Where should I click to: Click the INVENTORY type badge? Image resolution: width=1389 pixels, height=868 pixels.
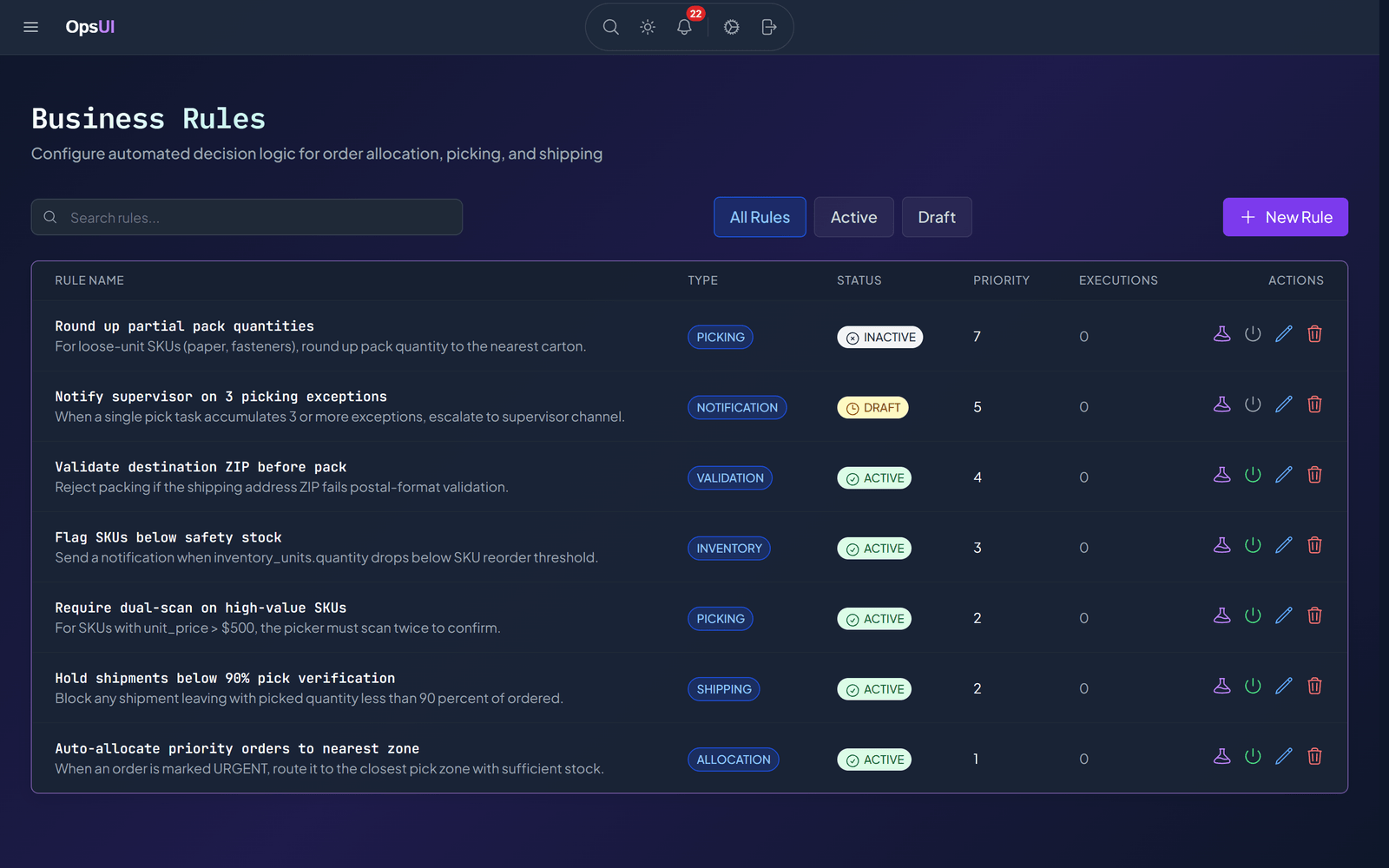pyautogui.click(x=729, y=548)
